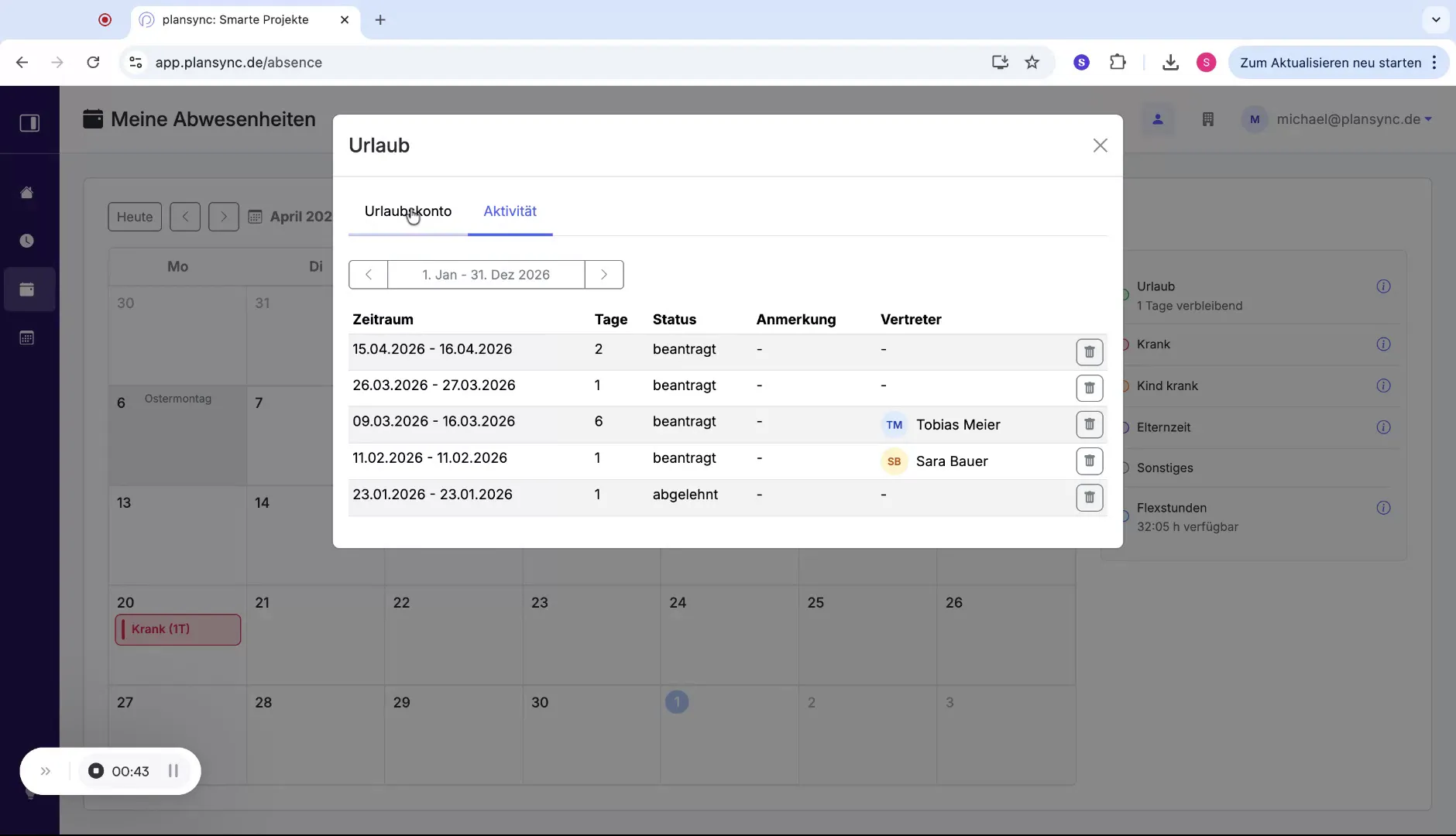Click the abgelehnt status cell
The image size is (1456, 836).
click(685, 495)
